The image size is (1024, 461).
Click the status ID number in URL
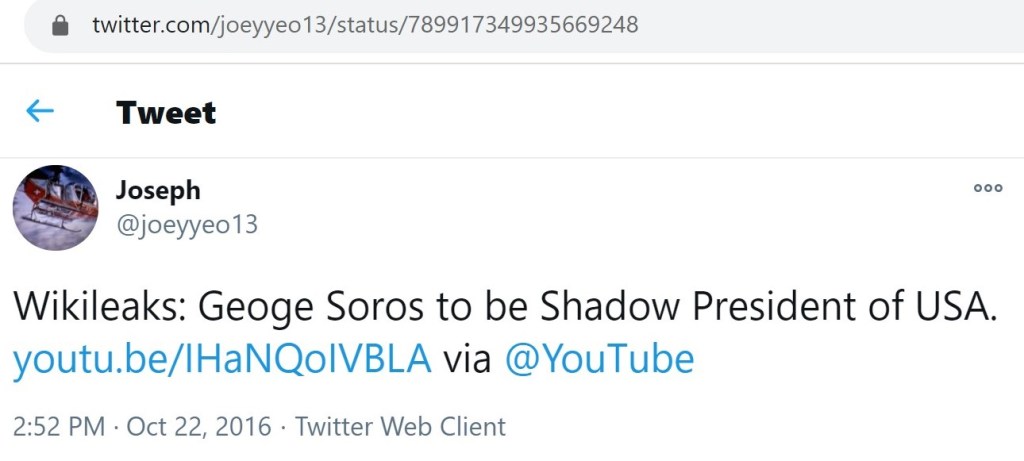522,25
